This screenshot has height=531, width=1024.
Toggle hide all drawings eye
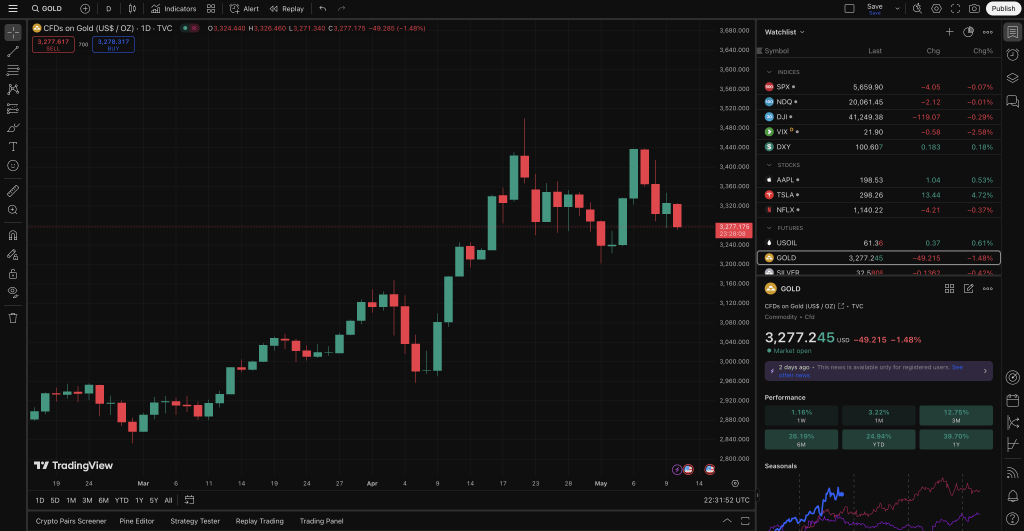(13, 292)
